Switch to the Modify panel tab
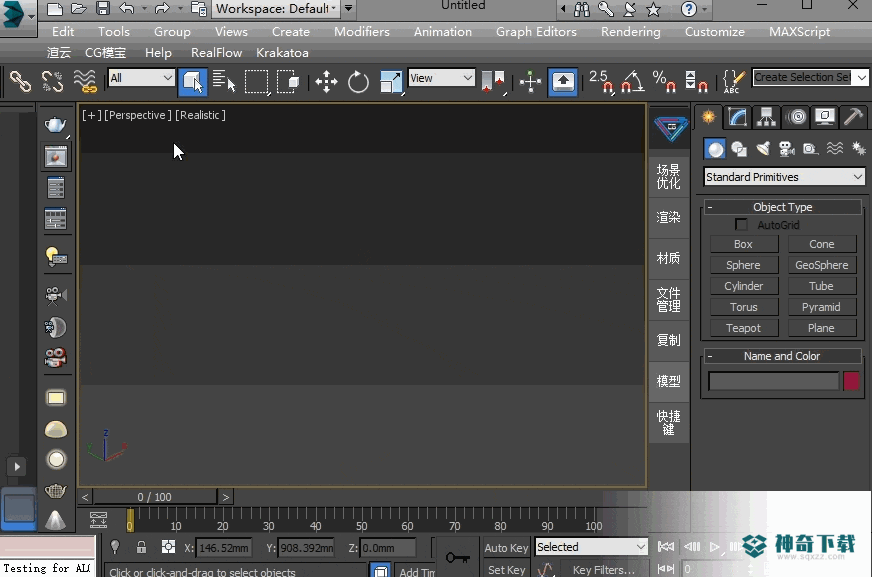This screenshot has height=577, width=872. (737, 117)
